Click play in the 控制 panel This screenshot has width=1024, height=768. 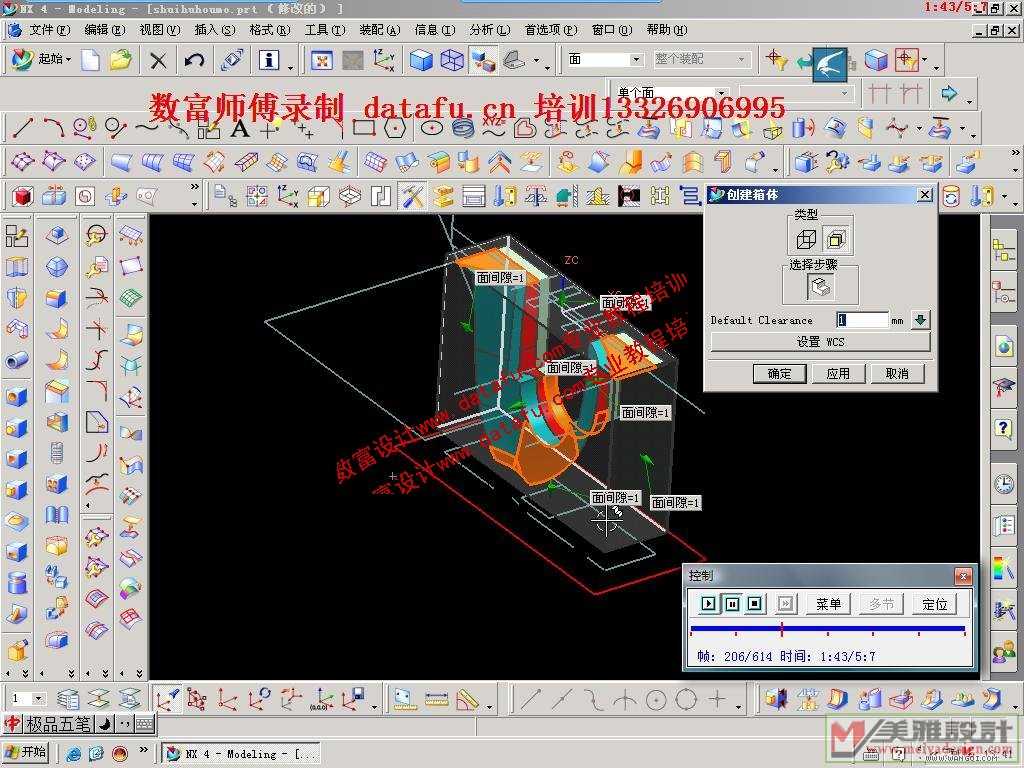[708, 603]
